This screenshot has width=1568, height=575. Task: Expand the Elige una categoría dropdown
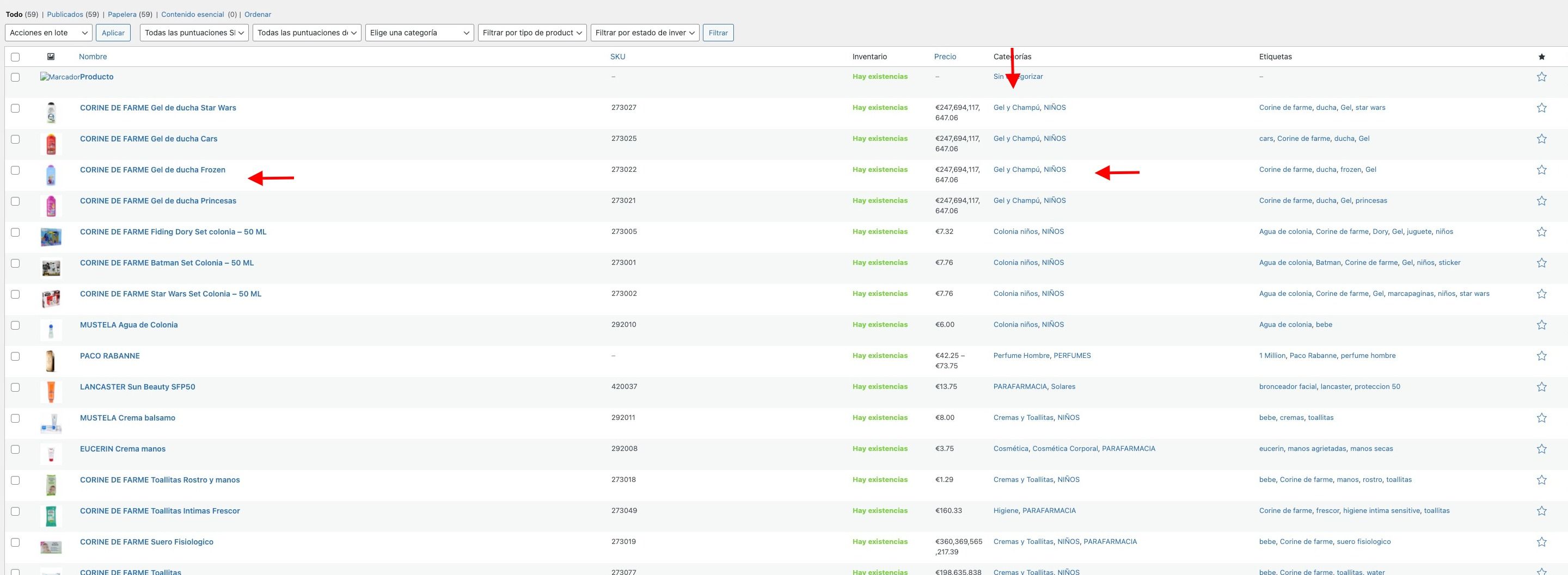coord(419,33)
